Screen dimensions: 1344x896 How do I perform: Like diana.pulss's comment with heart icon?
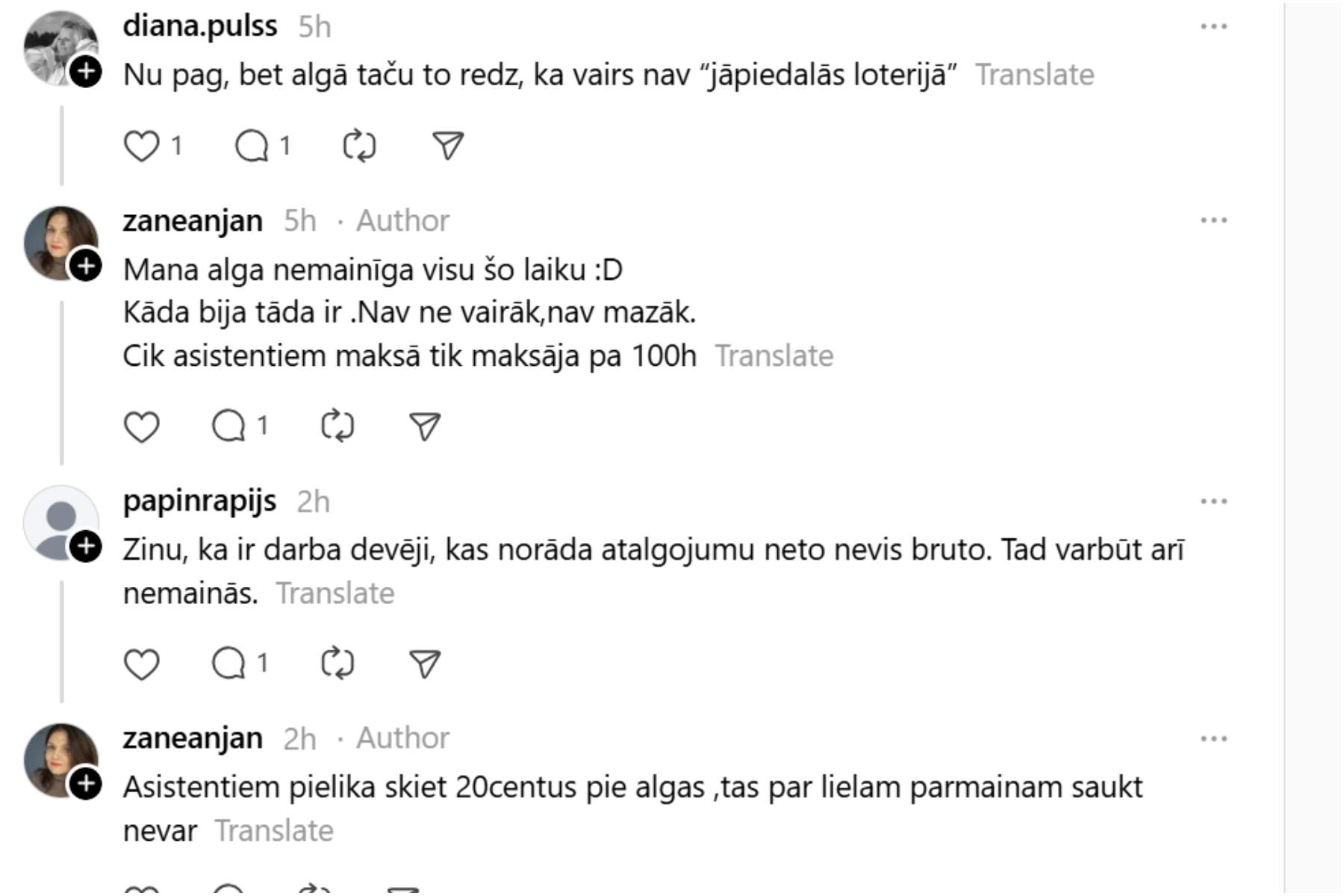(x=141, y=146)
